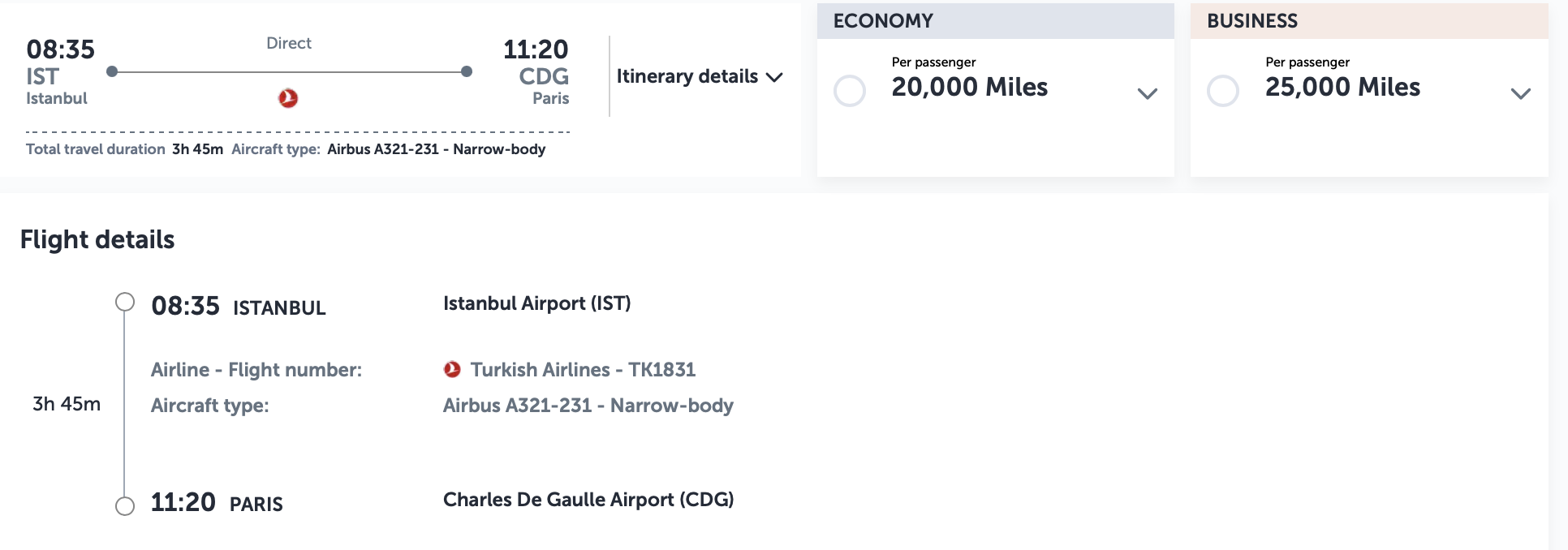Viewport: 1568px width, 550px height.
Task: Click Istanbul Airport (IST) in Flight details
Action: click(x=537, y=303)
